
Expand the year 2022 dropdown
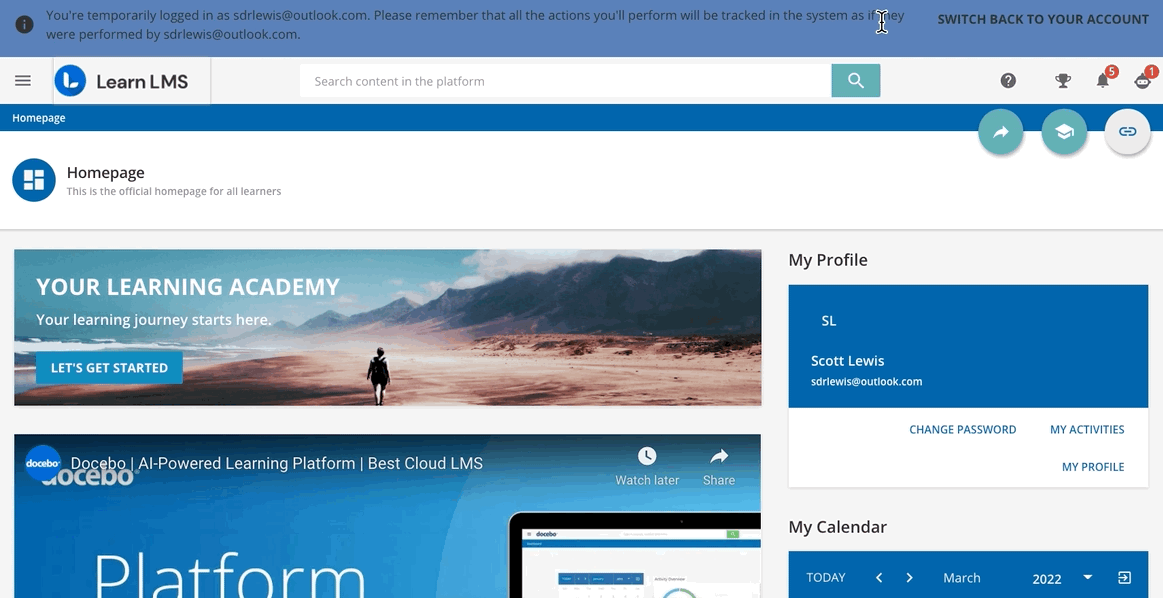click(1087, 578)
